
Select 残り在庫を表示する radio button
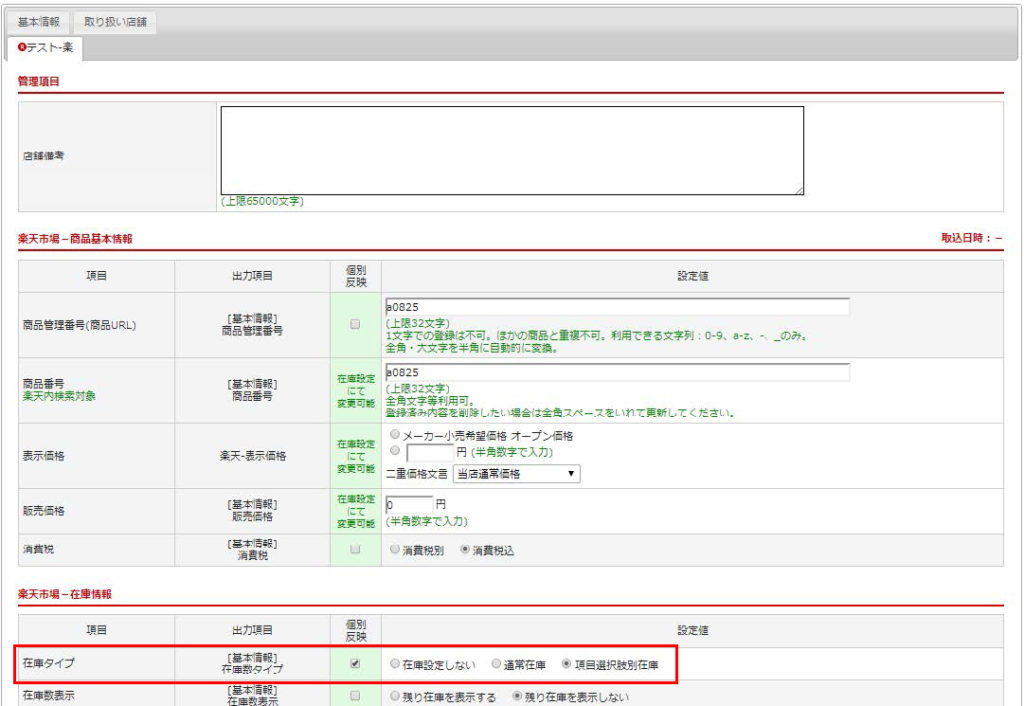point(396,697)
